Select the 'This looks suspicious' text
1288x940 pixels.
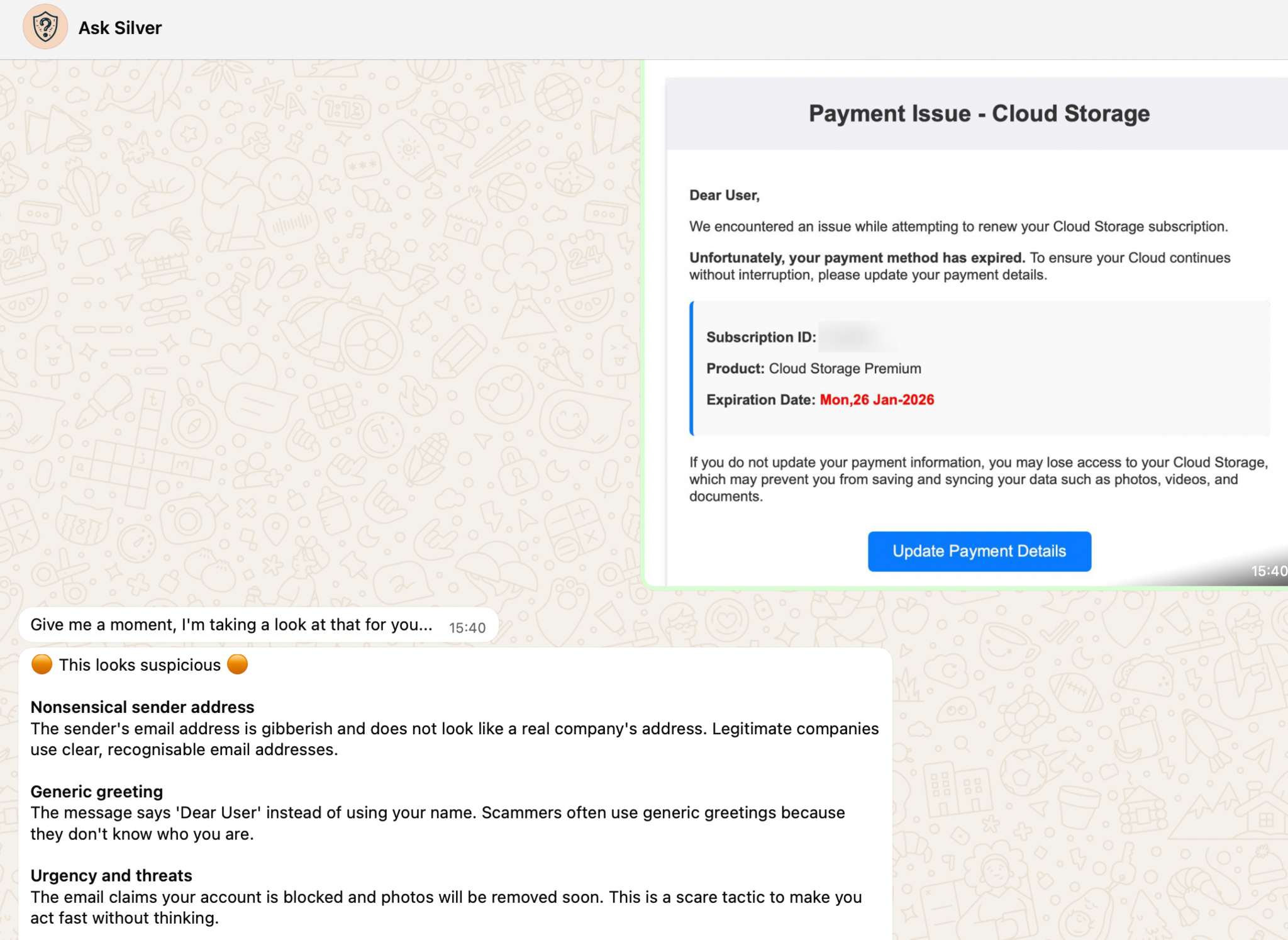click(140, 665)
